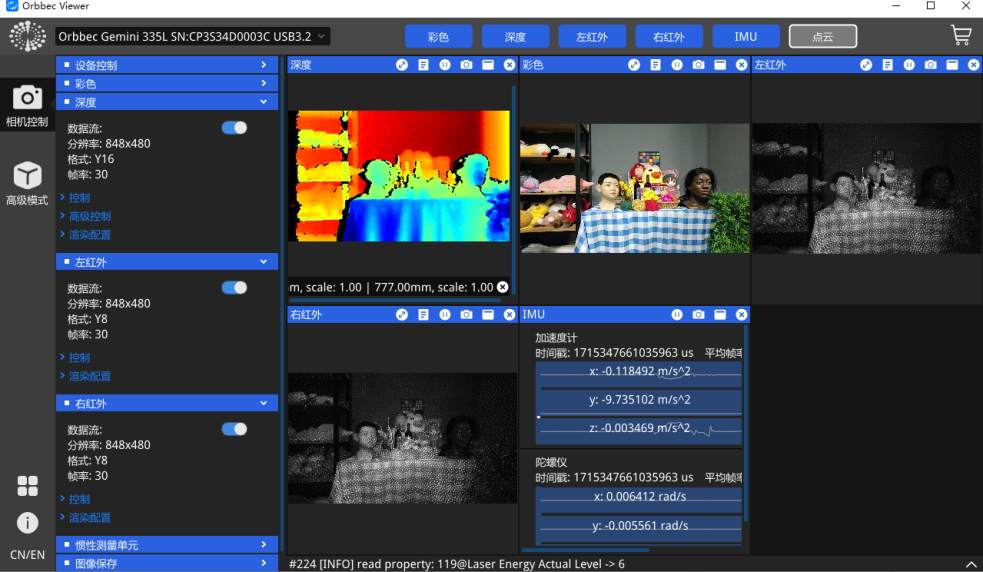
Task: Select the 点云 tab in top bar
Action: [x=822, y=37]
